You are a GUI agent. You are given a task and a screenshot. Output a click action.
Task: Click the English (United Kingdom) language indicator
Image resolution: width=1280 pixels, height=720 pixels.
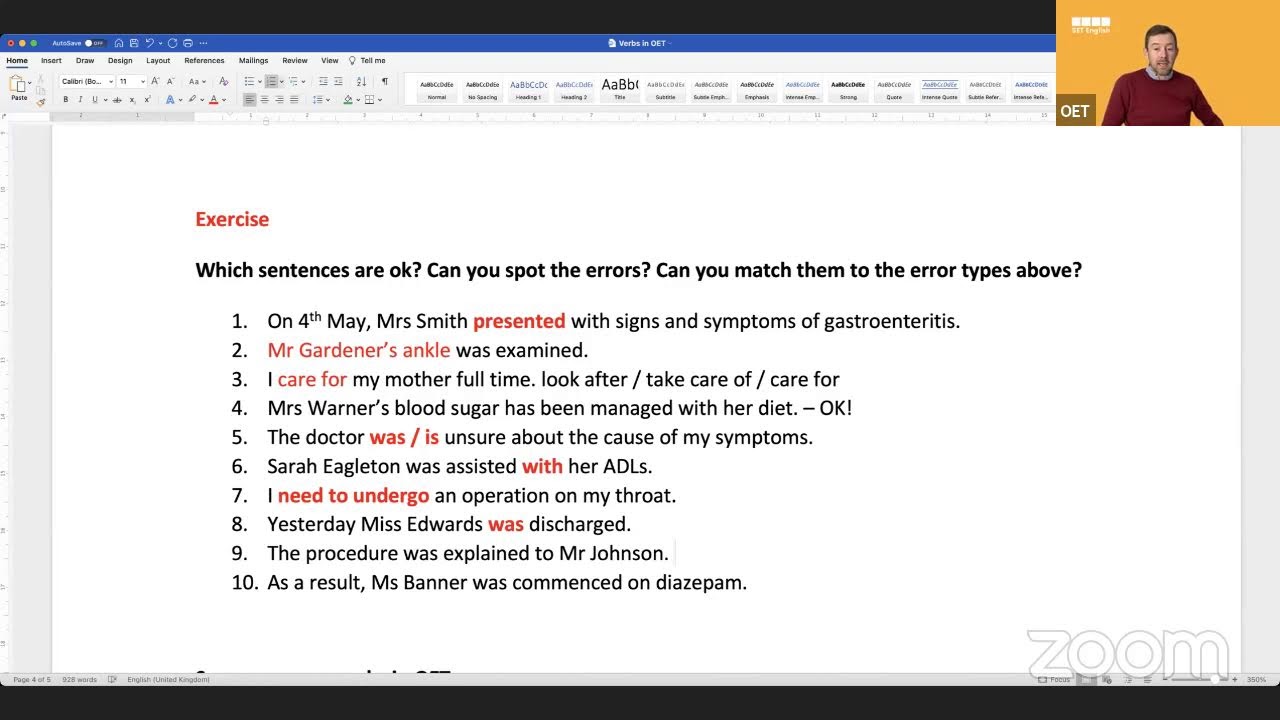pyautogui.click(x=168, y=679)
